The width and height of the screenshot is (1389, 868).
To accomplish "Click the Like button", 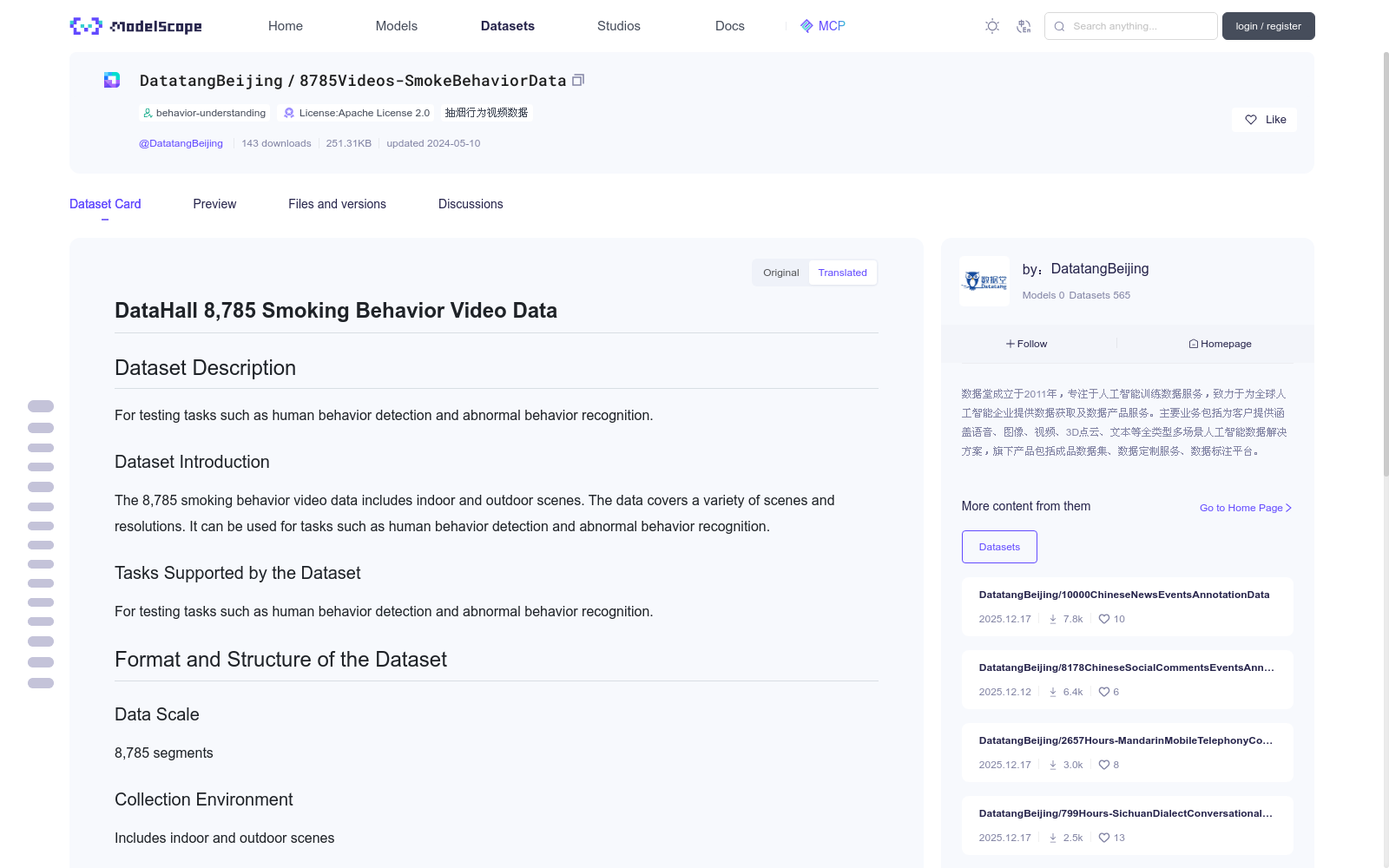I will click(1264, 120).
